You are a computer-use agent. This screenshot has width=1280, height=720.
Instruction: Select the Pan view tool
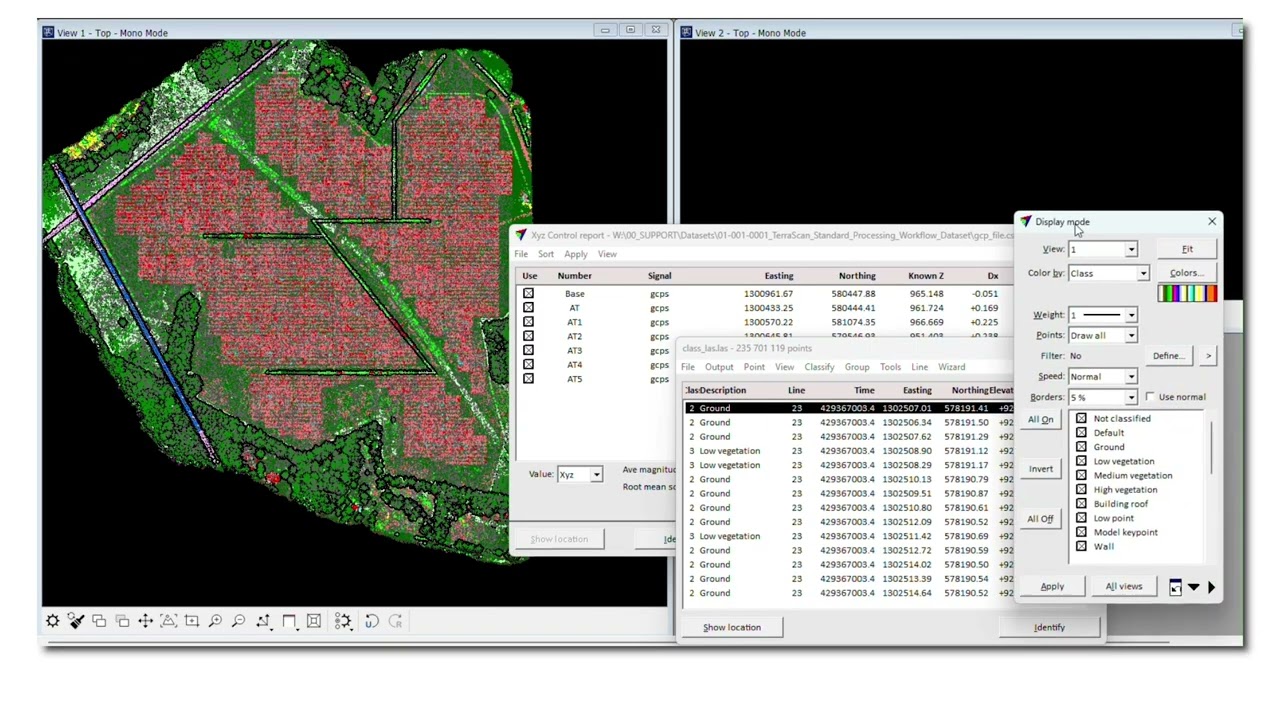(145, 621)
